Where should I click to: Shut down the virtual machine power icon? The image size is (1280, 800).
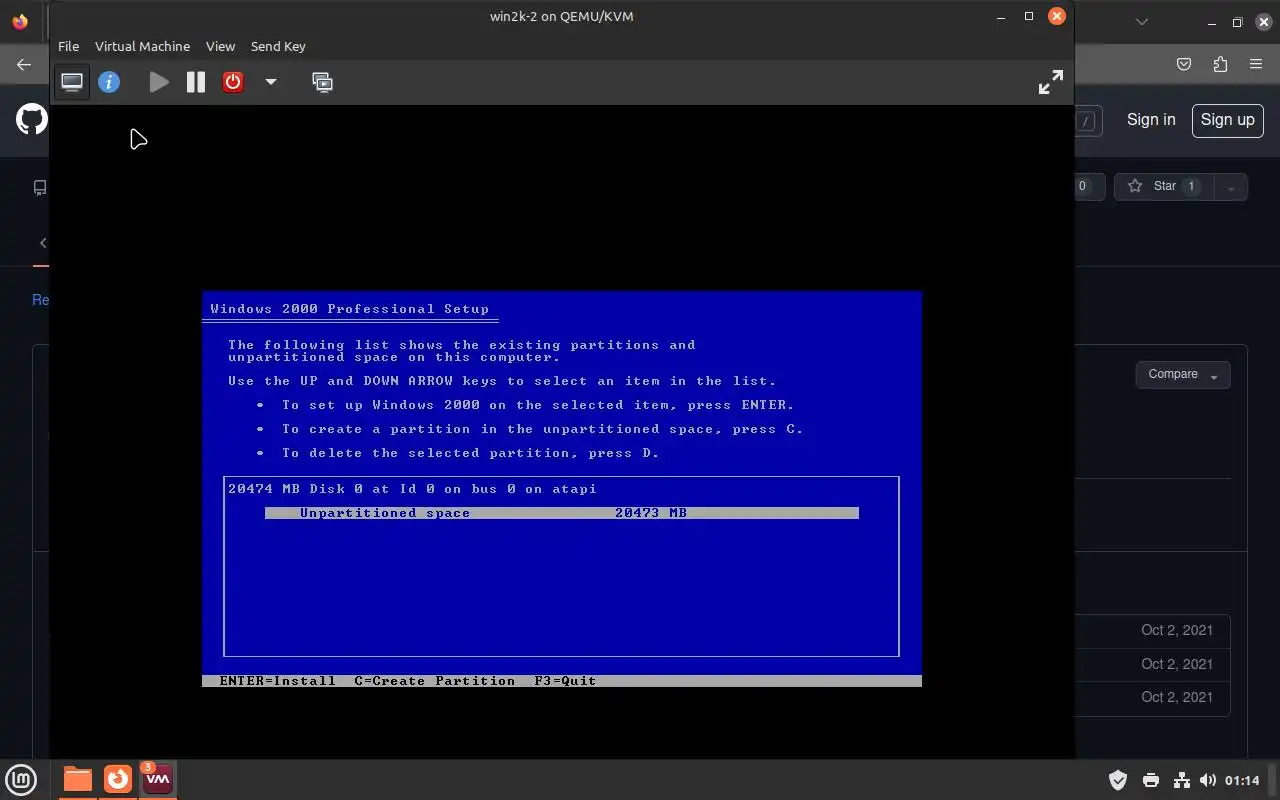click(x=233, y=82)
